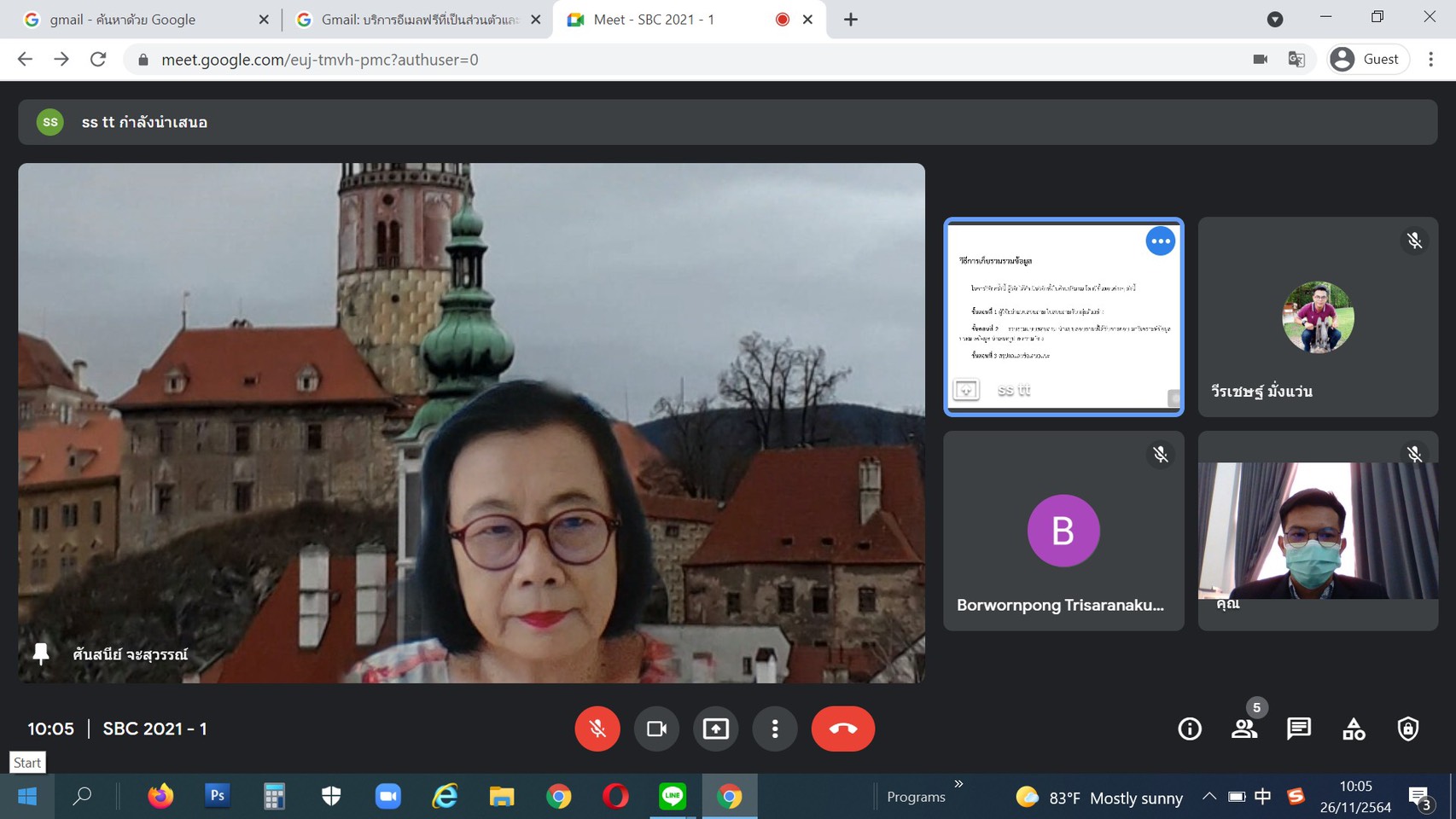Open the three-dot more options menu
The height and width of the screenshot is (819, 1456).
[774, 729]
